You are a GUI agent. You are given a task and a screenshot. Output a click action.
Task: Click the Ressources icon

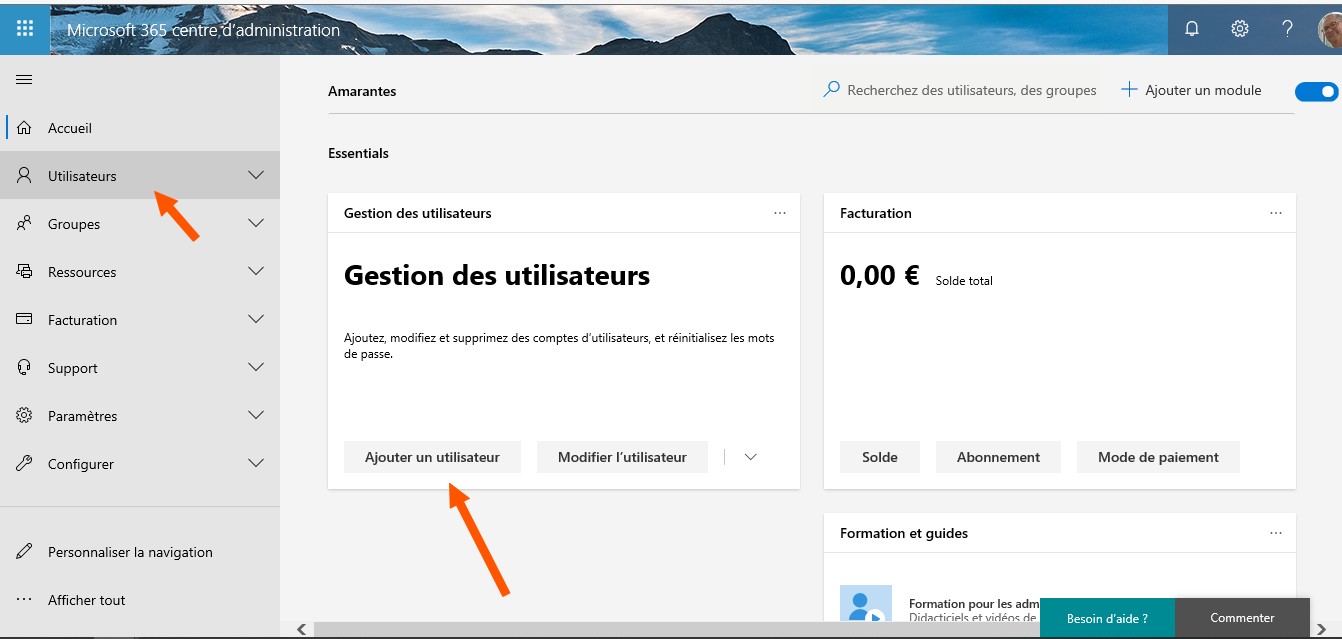tap(25, 271)
